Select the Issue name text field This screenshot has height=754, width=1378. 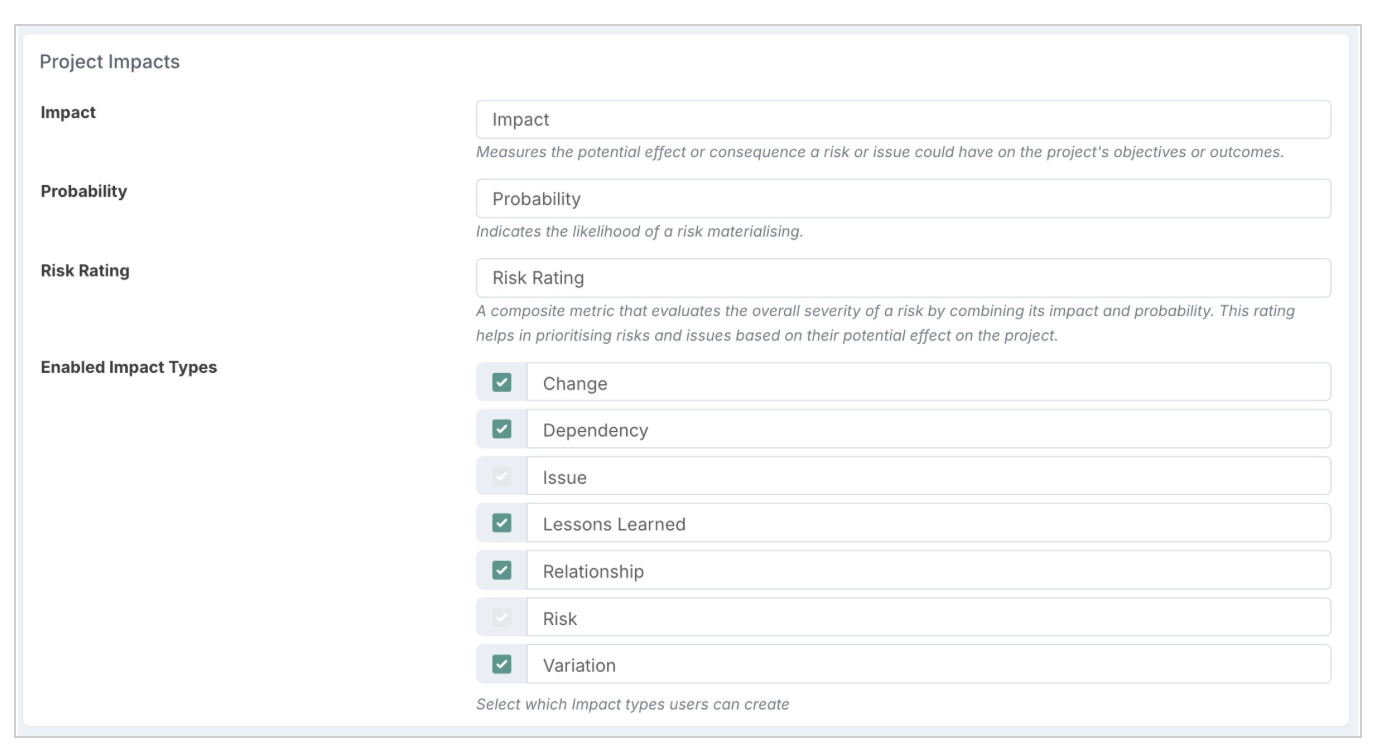pos(929,476)
